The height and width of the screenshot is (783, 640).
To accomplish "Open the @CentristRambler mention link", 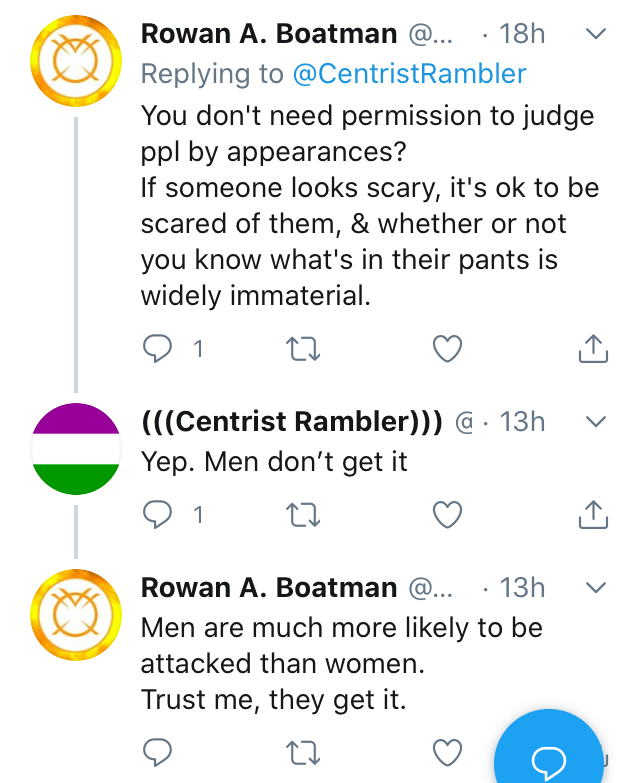I will [409, 73].
